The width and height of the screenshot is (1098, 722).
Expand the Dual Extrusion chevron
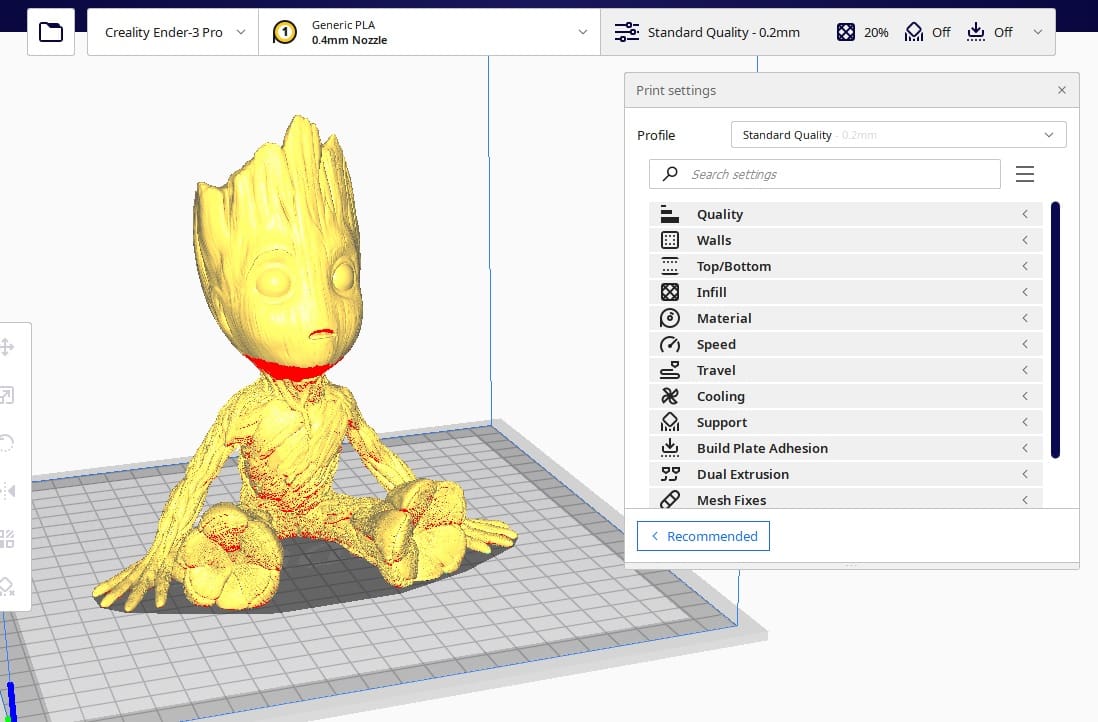coord(1024,474)
